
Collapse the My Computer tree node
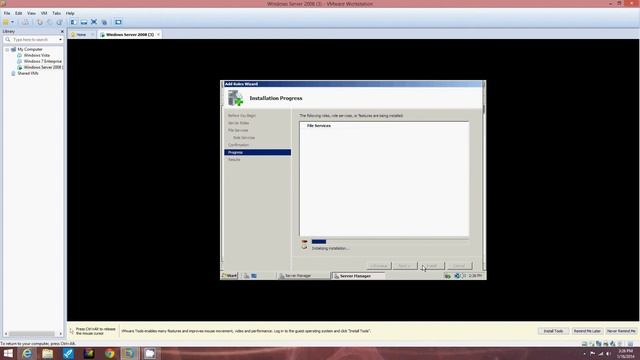coord(7,49)
